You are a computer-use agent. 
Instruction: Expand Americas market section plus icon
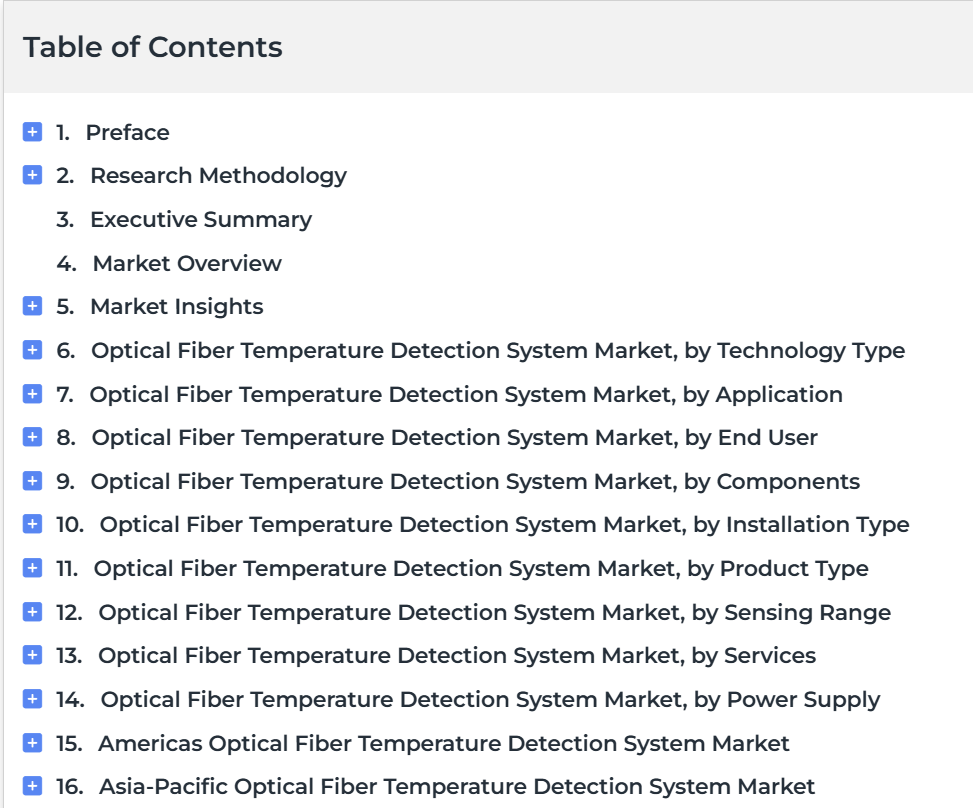[32, 743]
